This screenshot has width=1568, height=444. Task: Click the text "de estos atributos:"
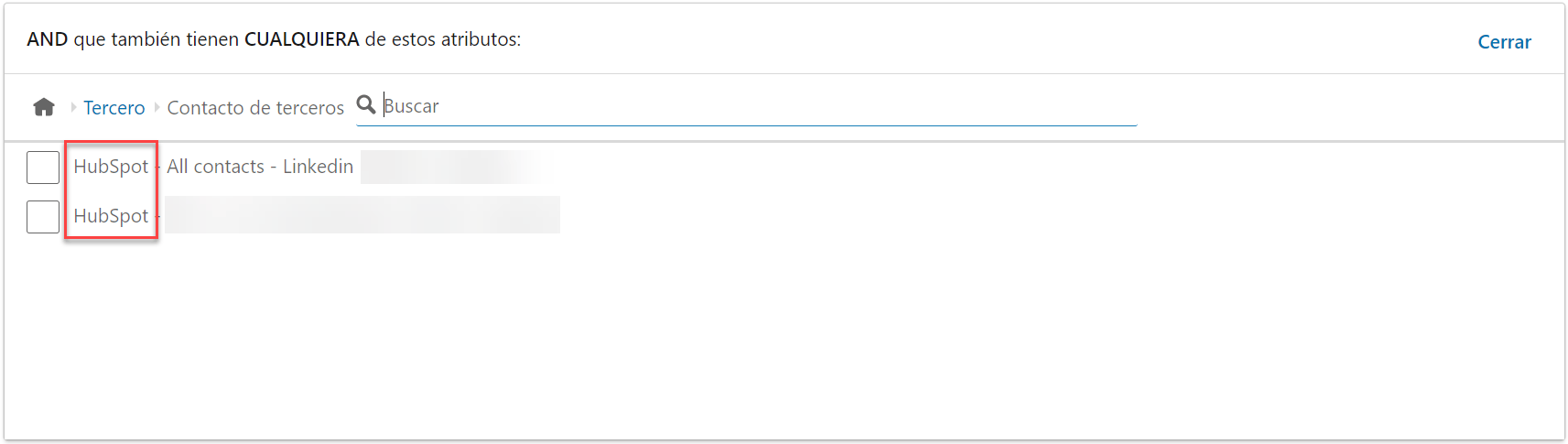coord(443,39)
